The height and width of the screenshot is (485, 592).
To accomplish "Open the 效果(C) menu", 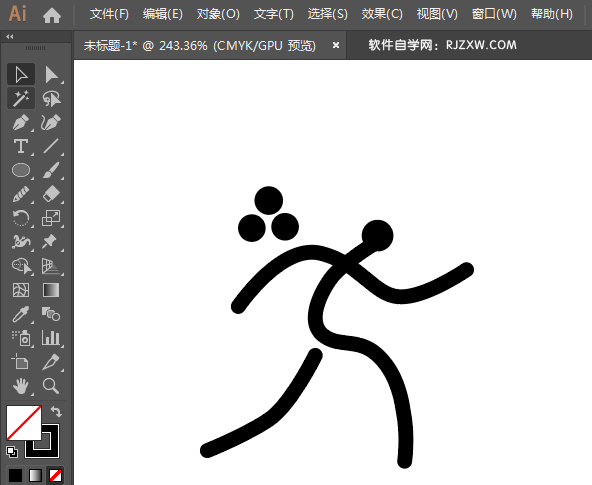I will [382, 14].
